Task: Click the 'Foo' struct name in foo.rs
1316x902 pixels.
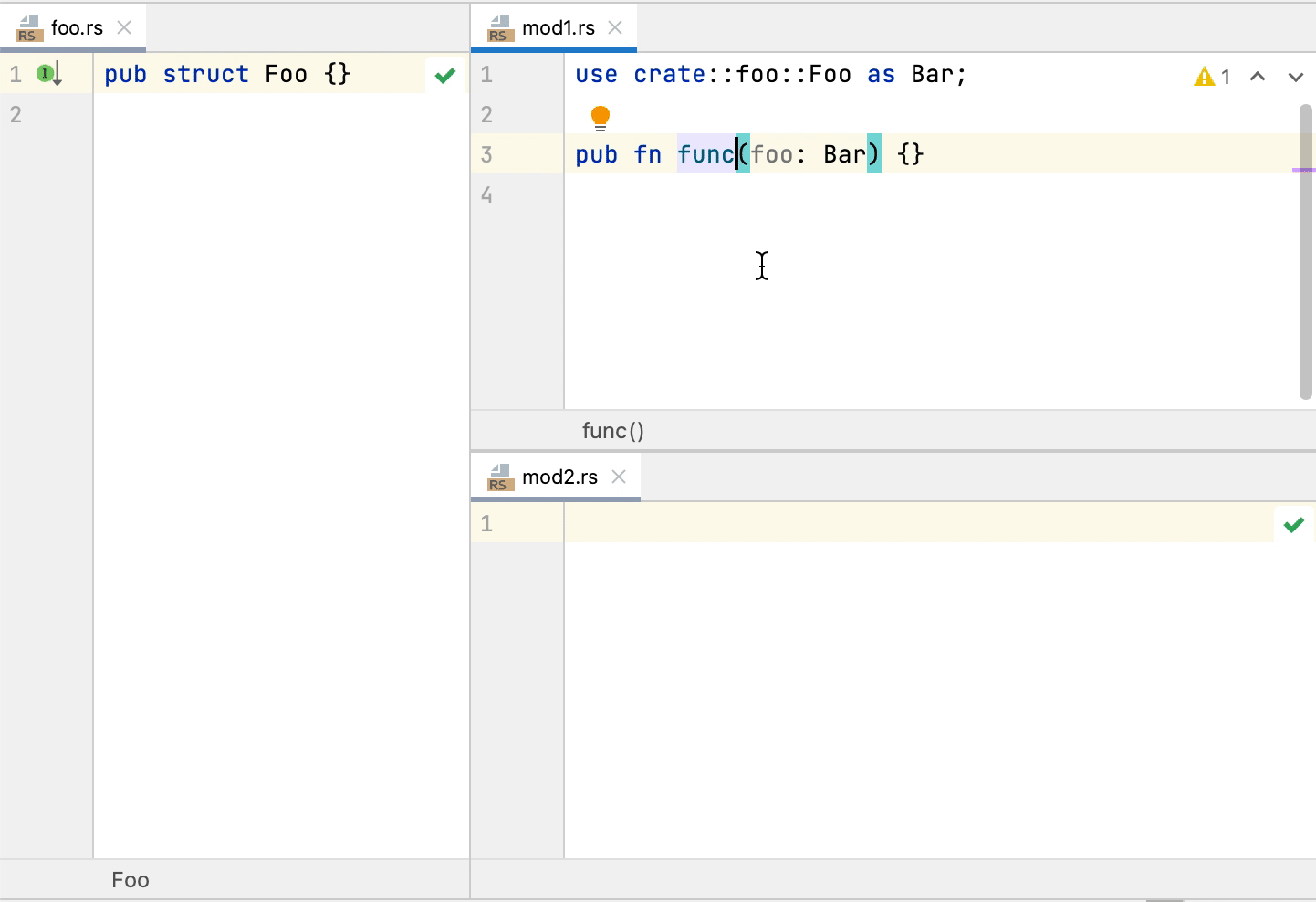Action: tap(286, 74)
